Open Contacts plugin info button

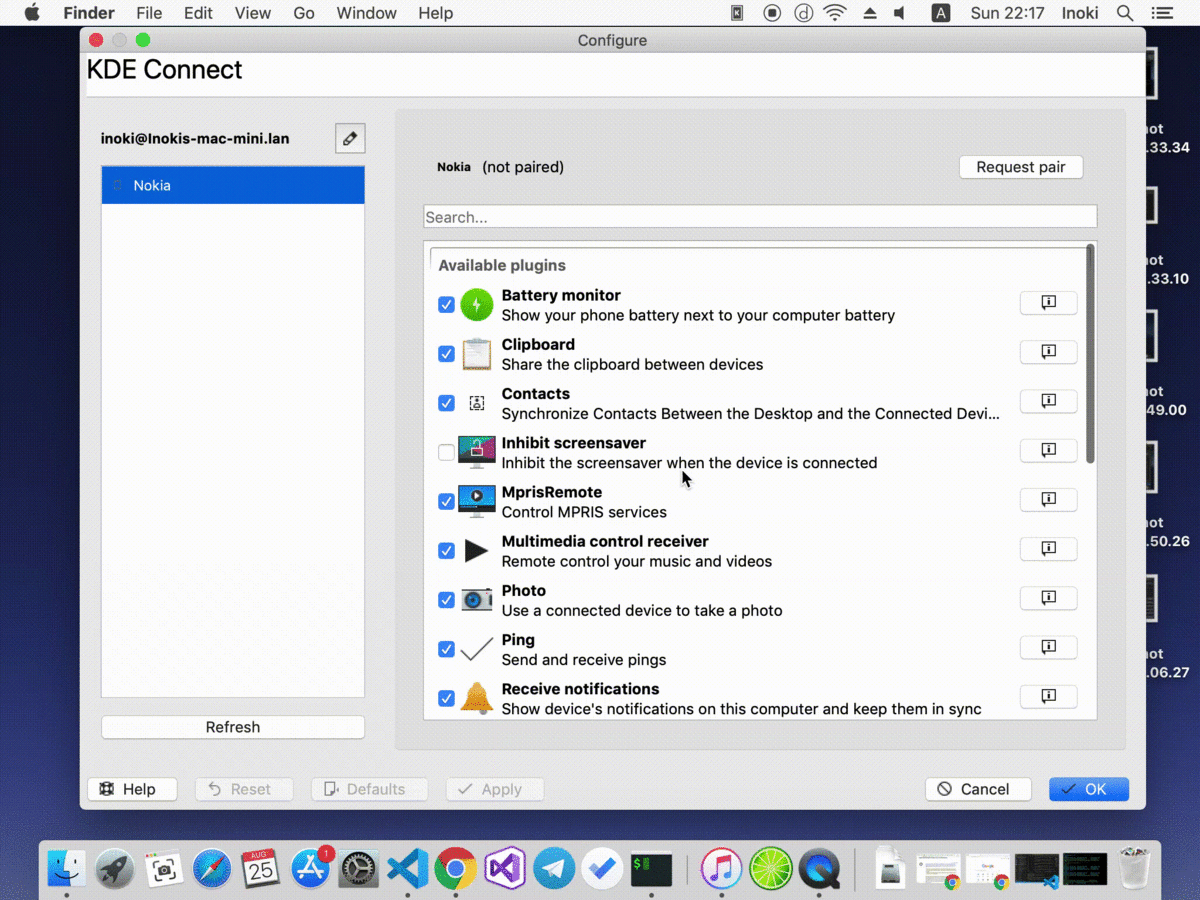[1048, 401]
